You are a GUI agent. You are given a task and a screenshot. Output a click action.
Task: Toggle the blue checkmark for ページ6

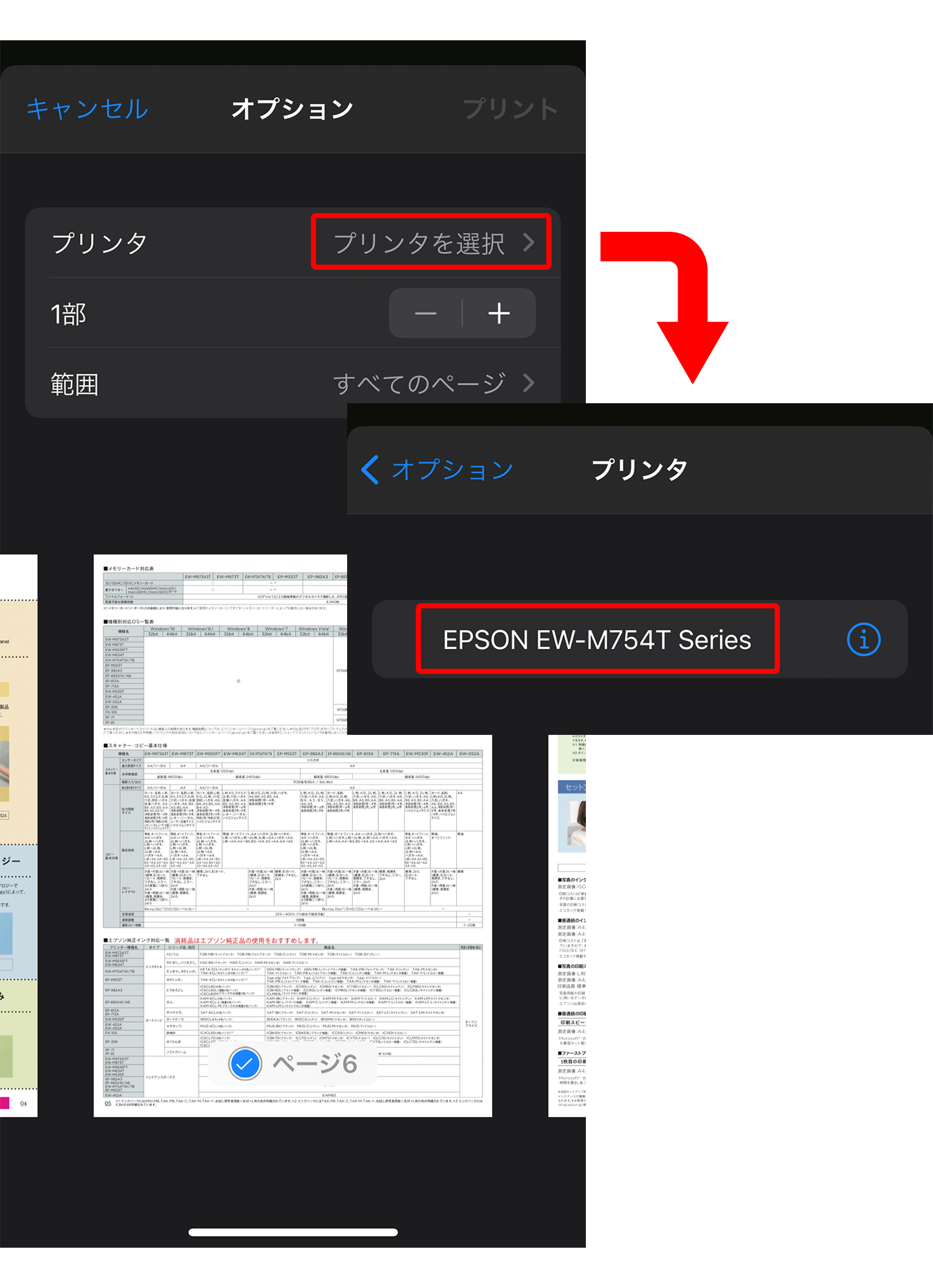click(x=245, y=1064)
